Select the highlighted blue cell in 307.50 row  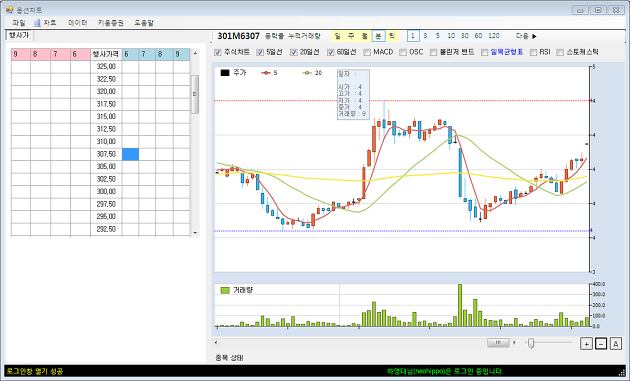click(131, 154)
